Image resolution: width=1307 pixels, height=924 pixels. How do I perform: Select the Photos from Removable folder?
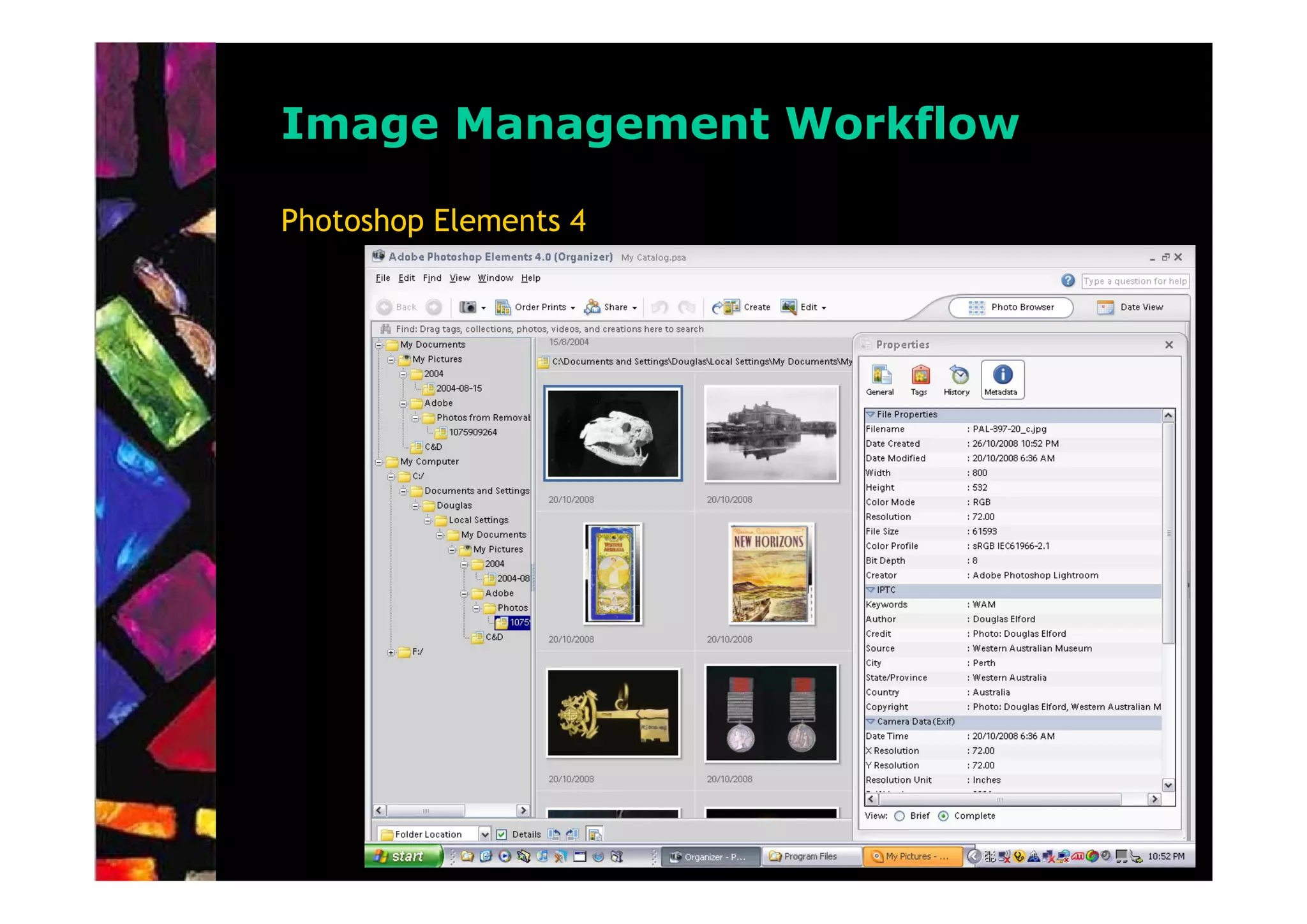point(477,418)
